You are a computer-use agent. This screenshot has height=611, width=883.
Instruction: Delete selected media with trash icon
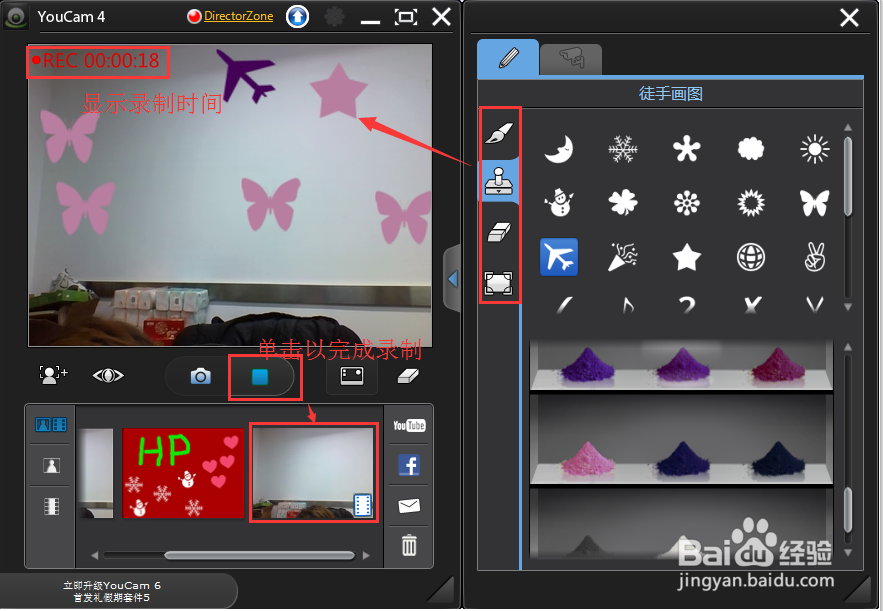point(408,545)
